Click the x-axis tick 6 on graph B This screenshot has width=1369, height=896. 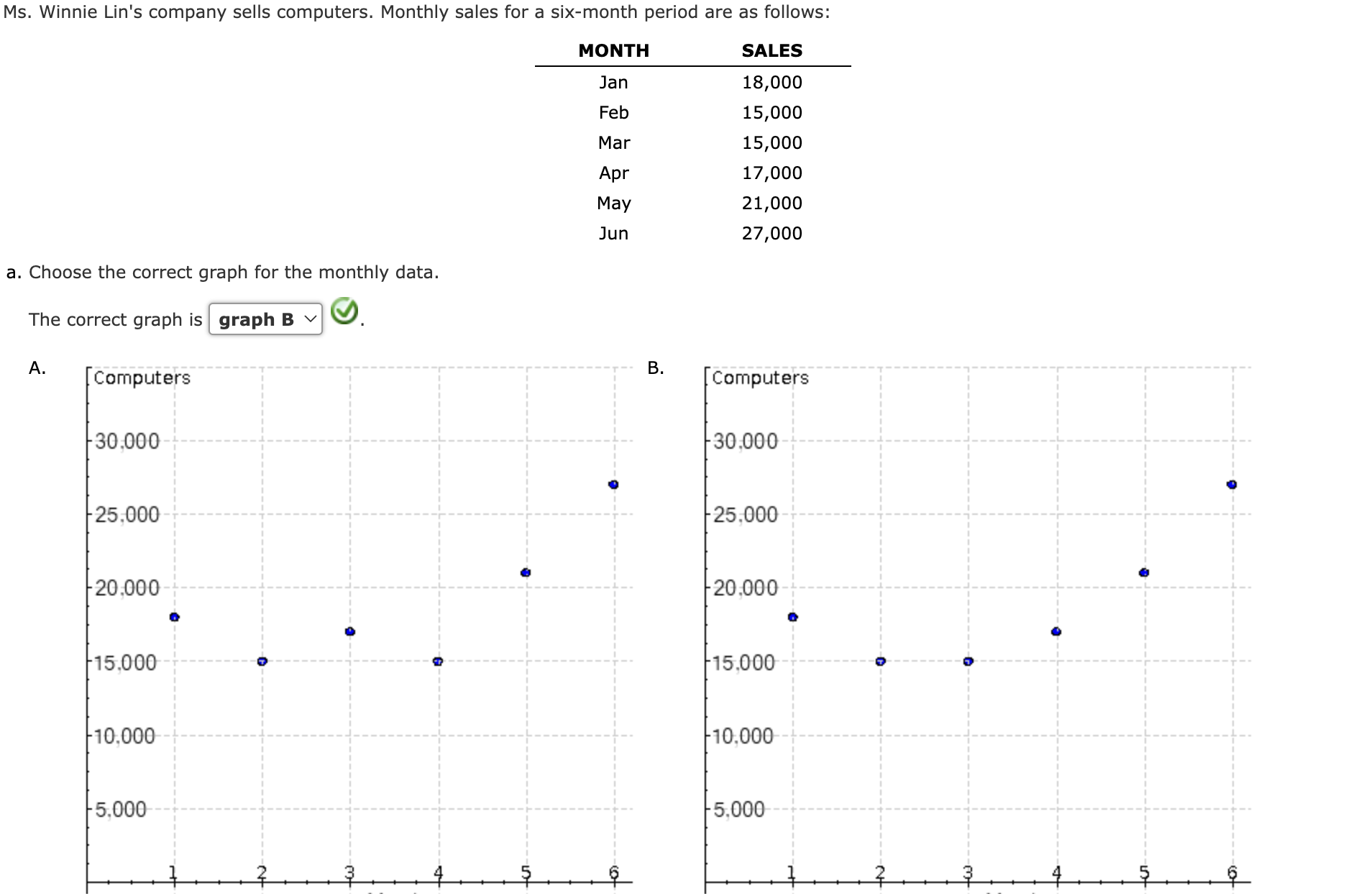[x=1232, y=873]
